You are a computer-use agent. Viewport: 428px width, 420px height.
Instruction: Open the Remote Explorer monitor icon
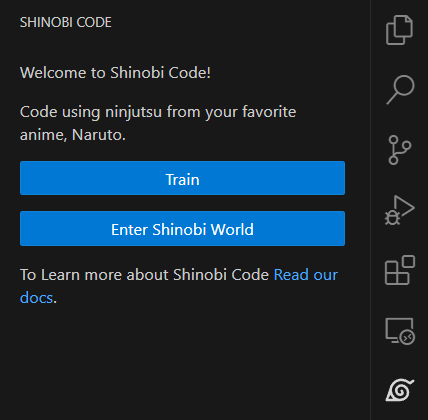[x=400, y=331]
